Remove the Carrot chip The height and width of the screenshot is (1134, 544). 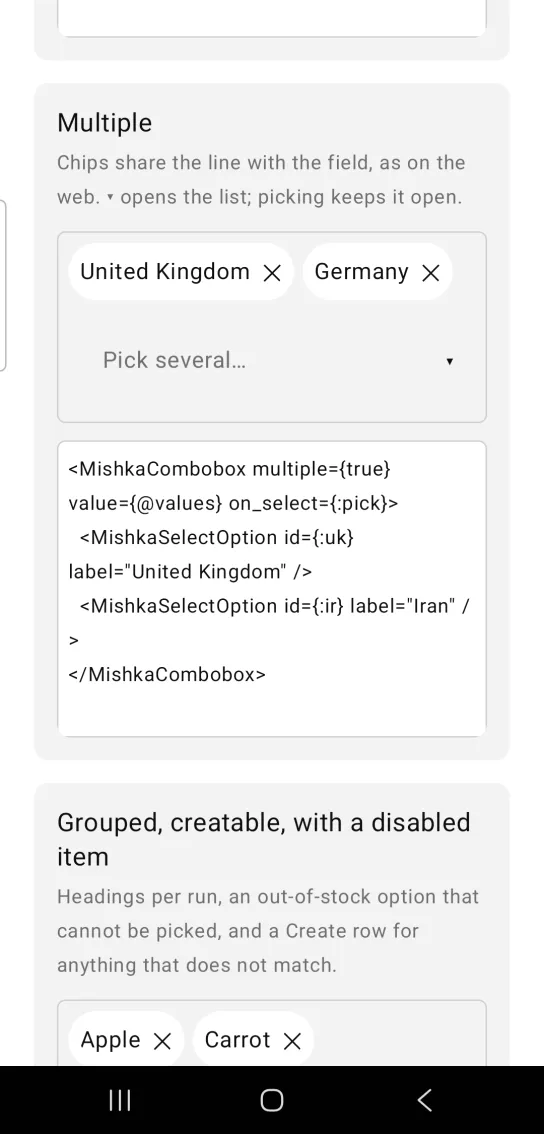click(x=292, y=1041)
